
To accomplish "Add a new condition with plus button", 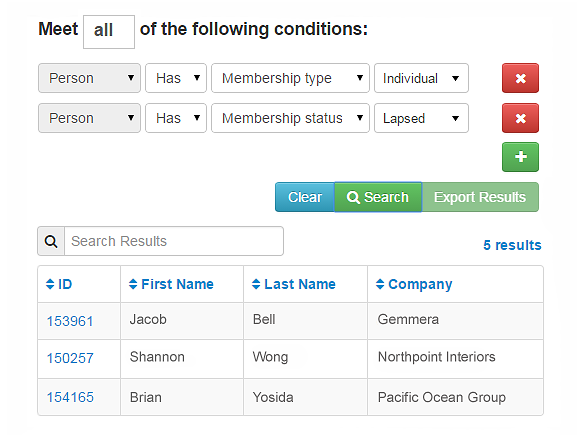I will pos(520,157).
